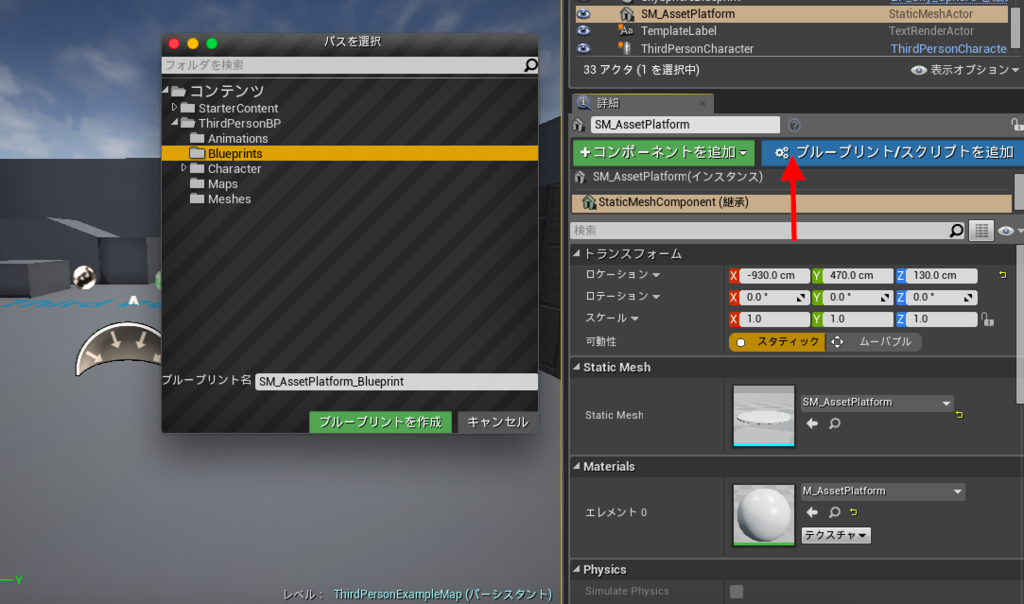Click Location X value field
Image resolution: width=1024 pixels, height=604 pixels.
[x=775, y=276]
